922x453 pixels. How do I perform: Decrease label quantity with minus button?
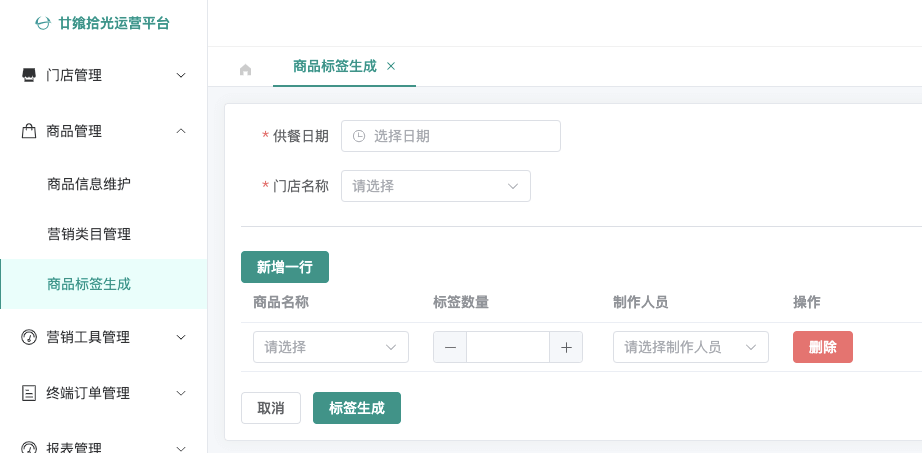pyautogui.click(x=450, y=347)
